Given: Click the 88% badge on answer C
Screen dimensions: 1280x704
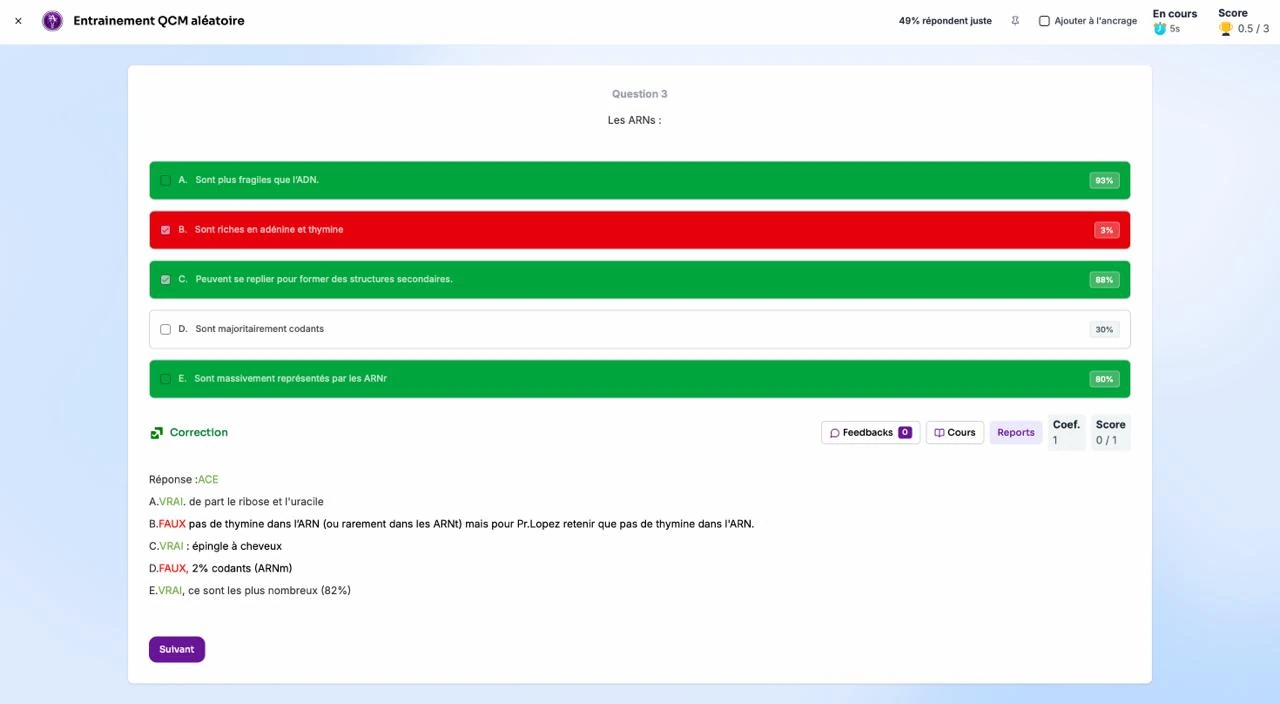Looking at the screenshot, I should click(1104, 280).
